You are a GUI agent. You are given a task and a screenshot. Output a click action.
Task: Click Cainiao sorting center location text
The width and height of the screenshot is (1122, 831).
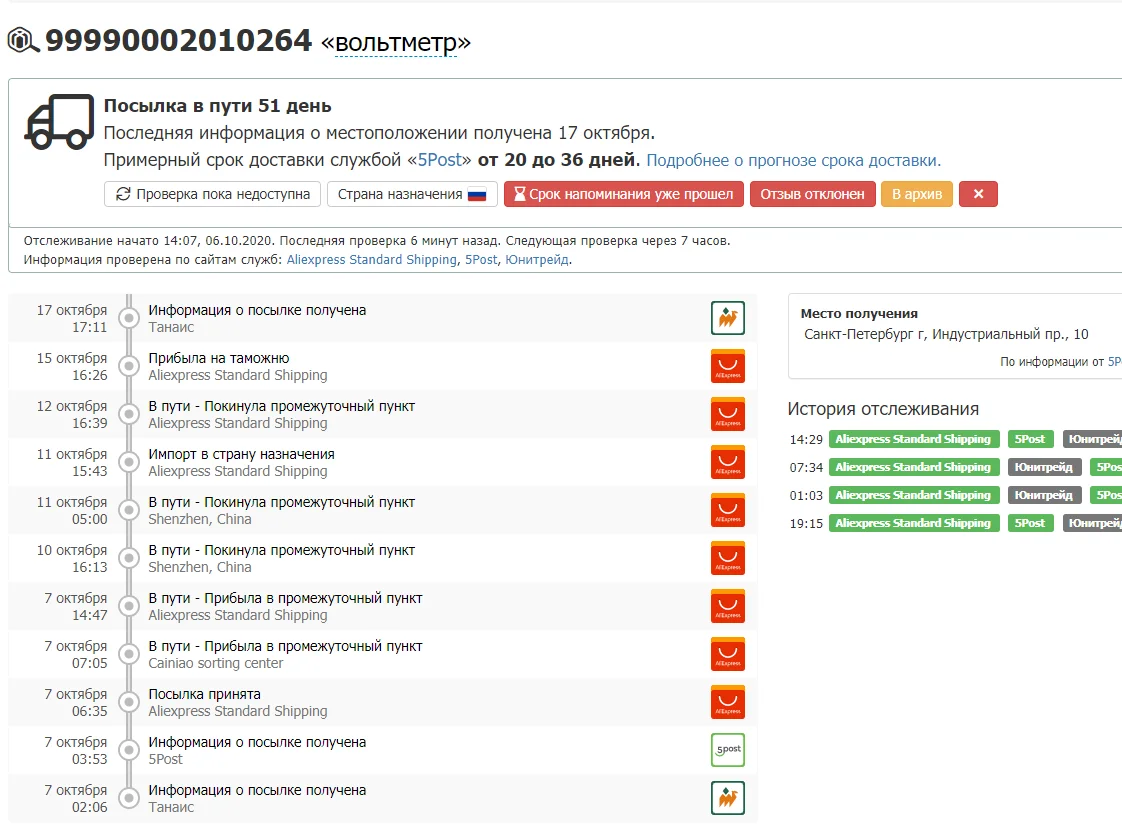[x=215, y=664]
